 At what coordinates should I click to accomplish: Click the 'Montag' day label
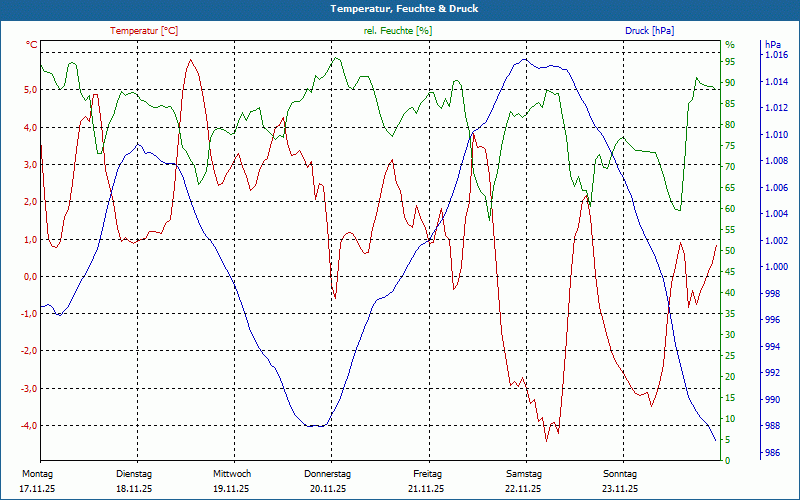37,474
